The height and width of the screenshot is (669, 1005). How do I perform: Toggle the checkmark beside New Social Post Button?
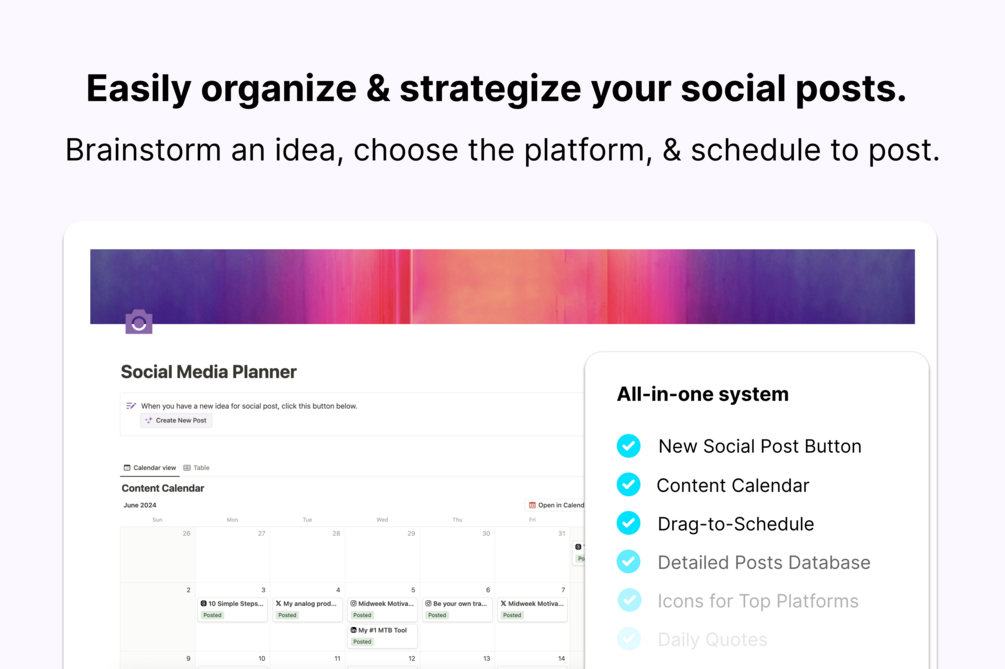tap(628, 446)
